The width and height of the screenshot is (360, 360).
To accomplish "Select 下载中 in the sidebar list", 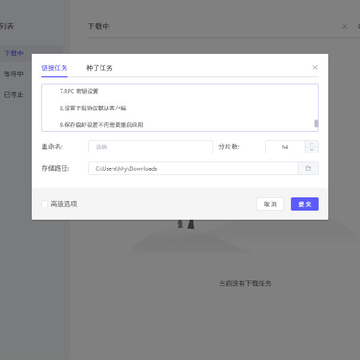I will point(14,53).
